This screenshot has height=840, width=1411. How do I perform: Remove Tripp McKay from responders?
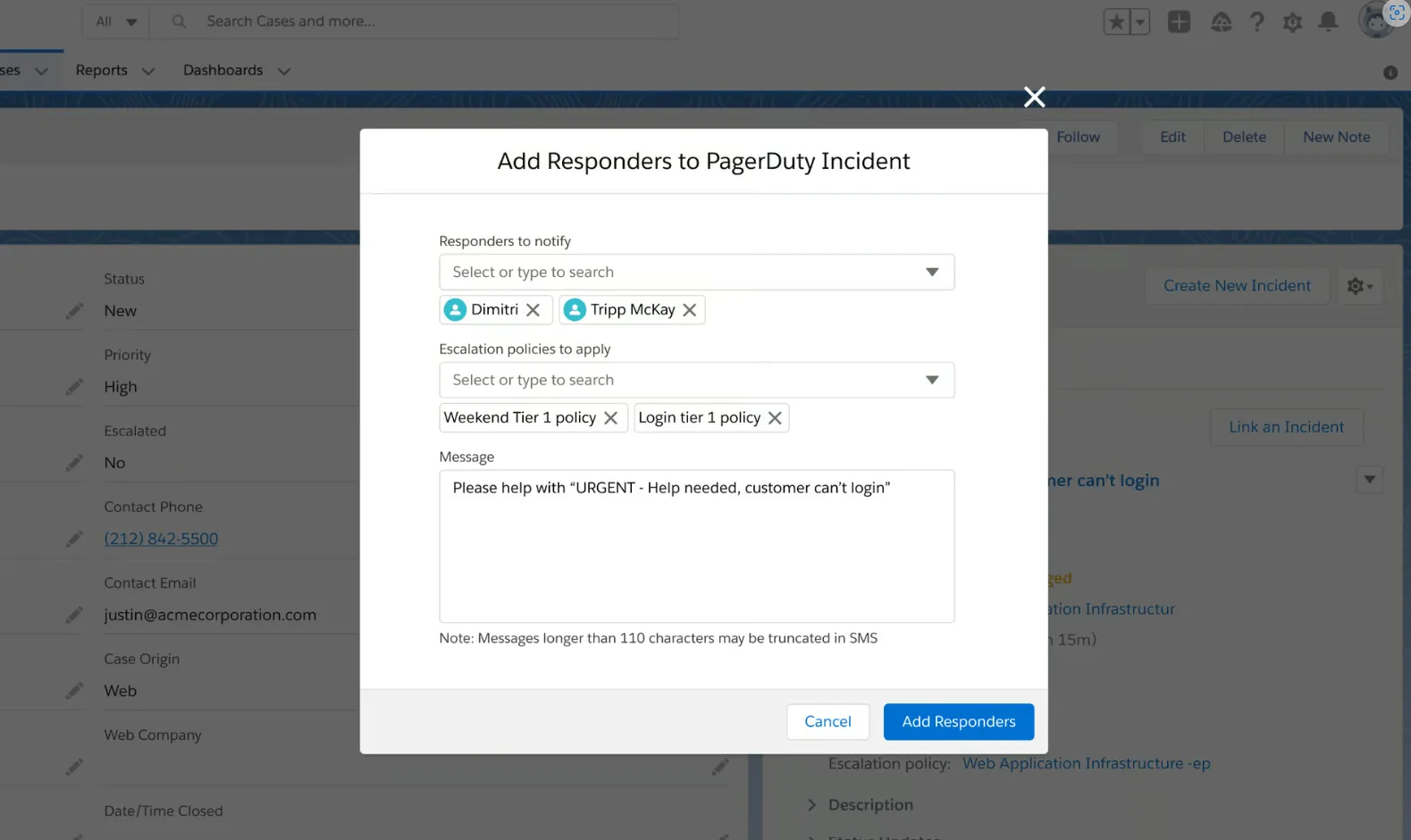(x=689, y=309)
